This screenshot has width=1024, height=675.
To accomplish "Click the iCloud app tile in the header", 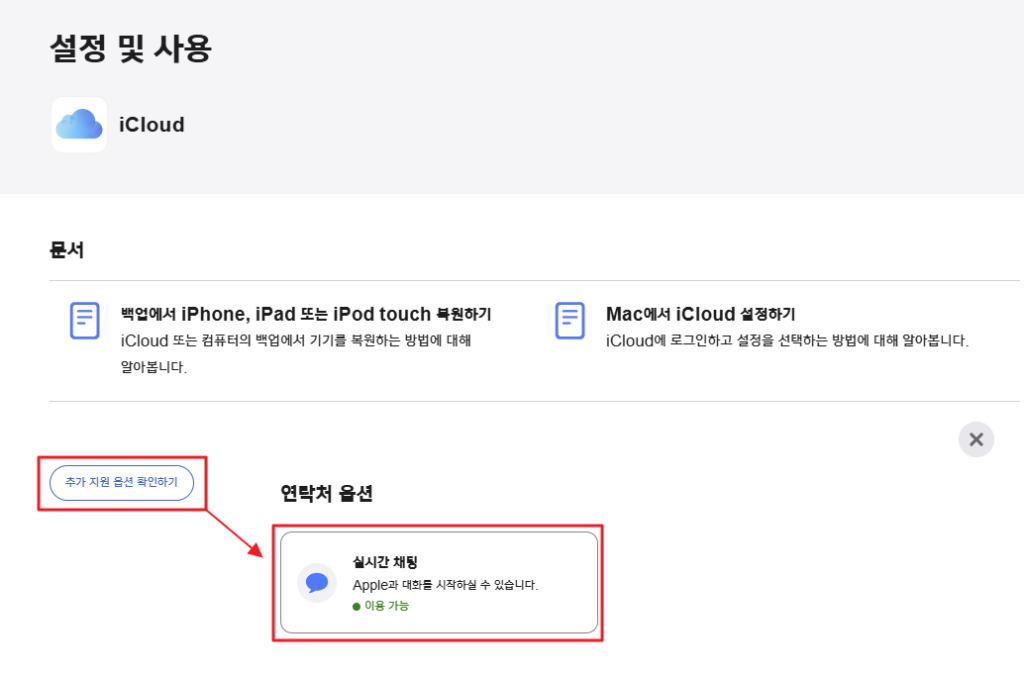I will pyautogui.click(x=79, y=124).
